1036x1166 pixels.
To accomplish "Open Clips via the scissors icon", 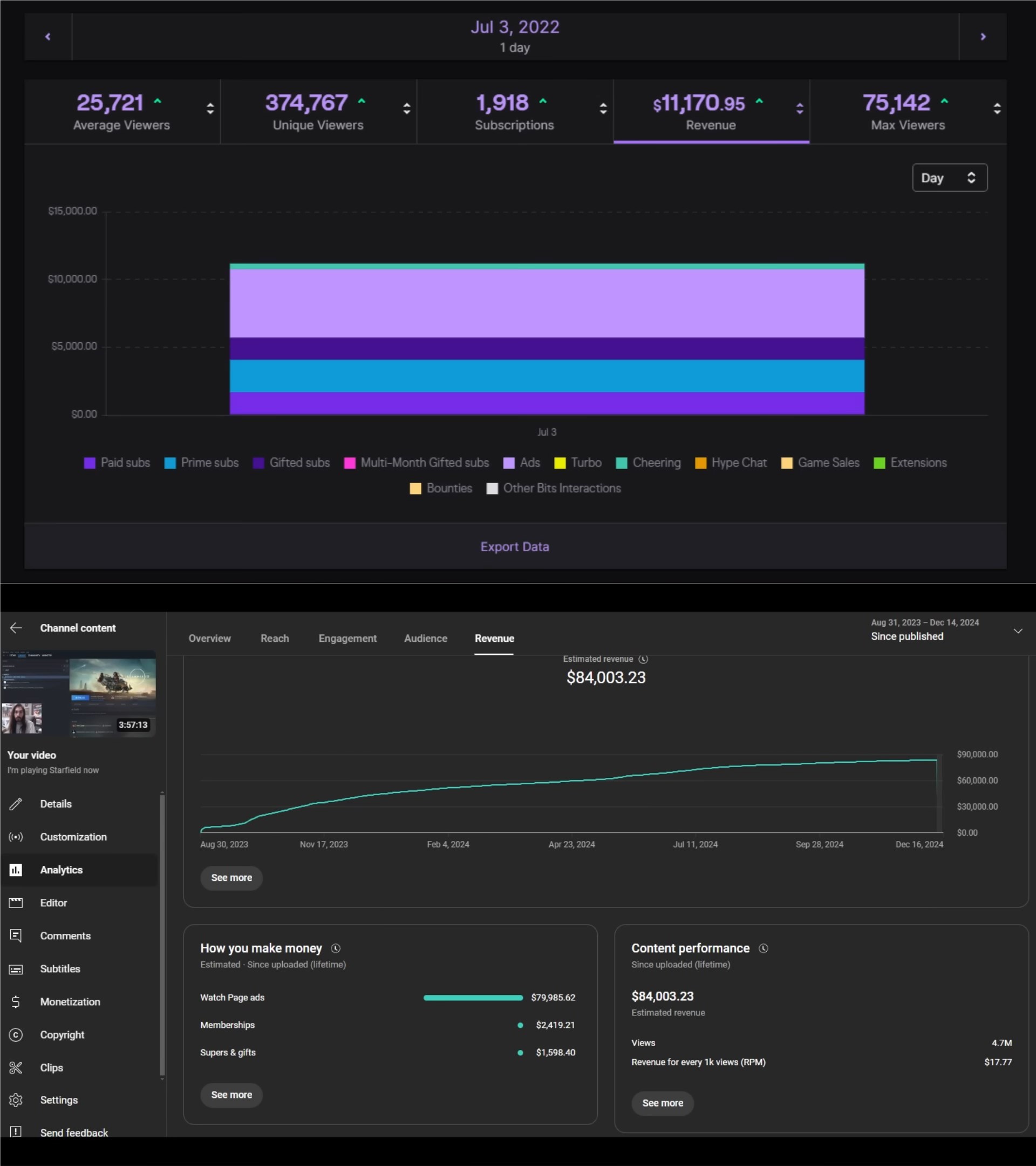I will tap(16, 1067).
